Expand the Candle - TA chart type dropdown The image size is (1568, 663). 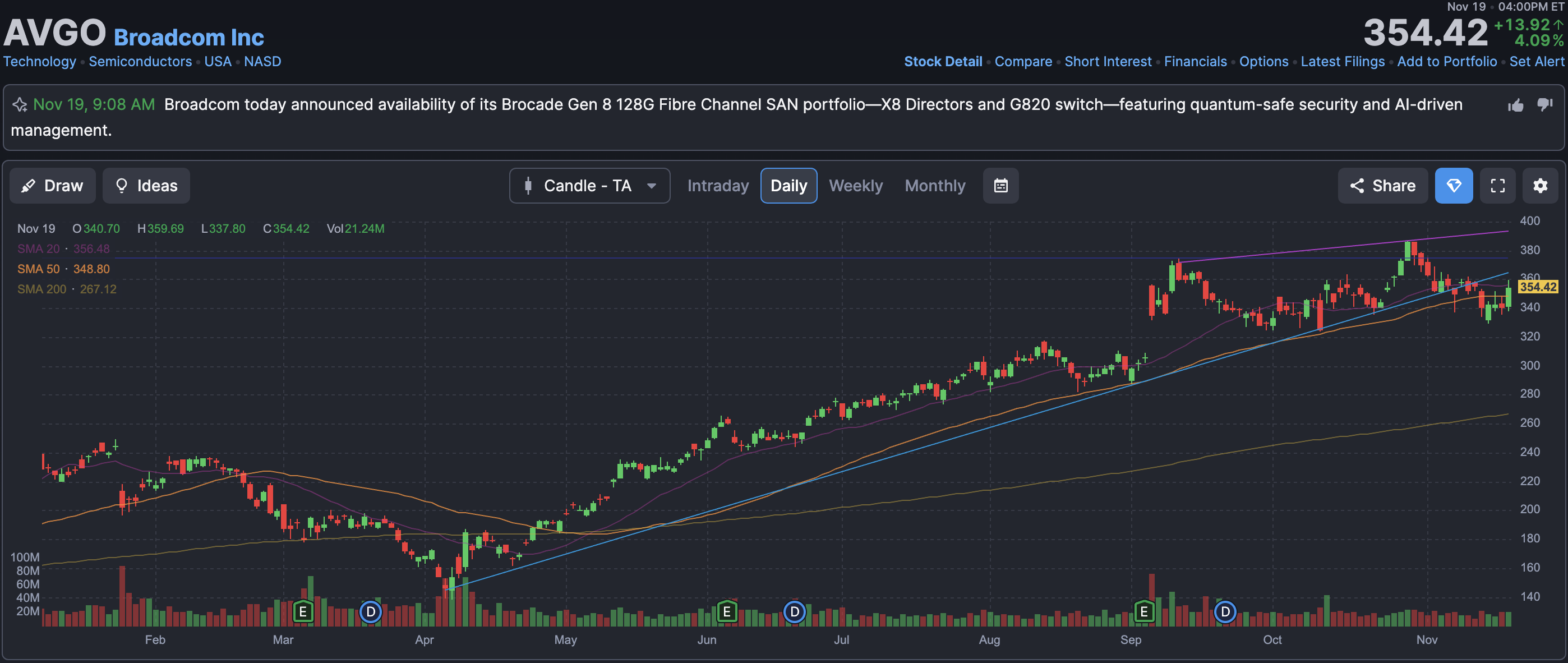pos(589,186)
